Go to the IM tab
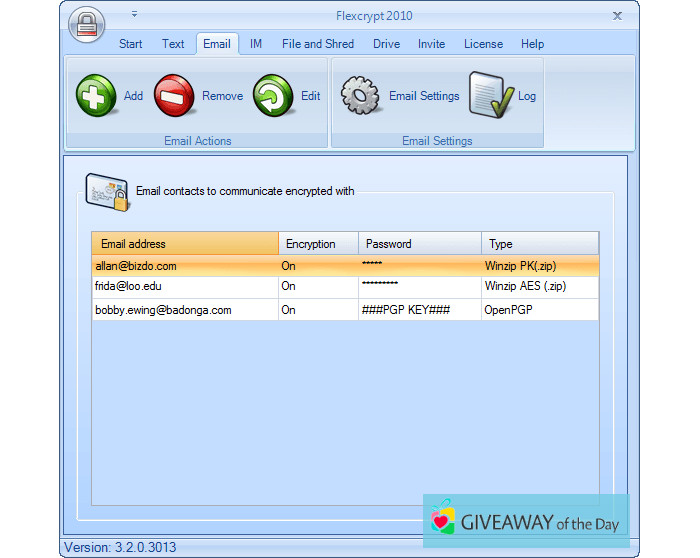The width and height of the screenshot is (700, 558). coord(256,44)
